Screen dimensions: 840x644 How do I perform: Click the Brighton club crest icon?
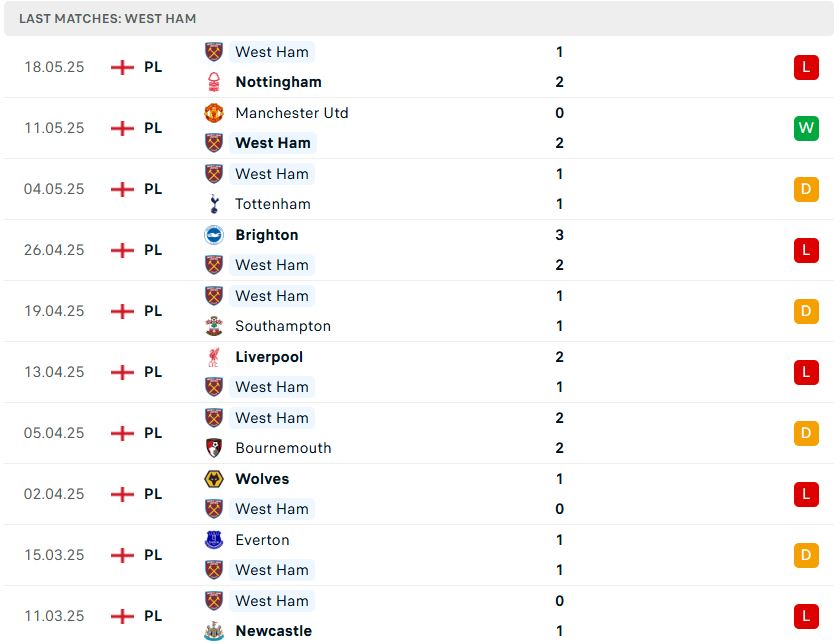pyautogui.click(x=214, y=235)
